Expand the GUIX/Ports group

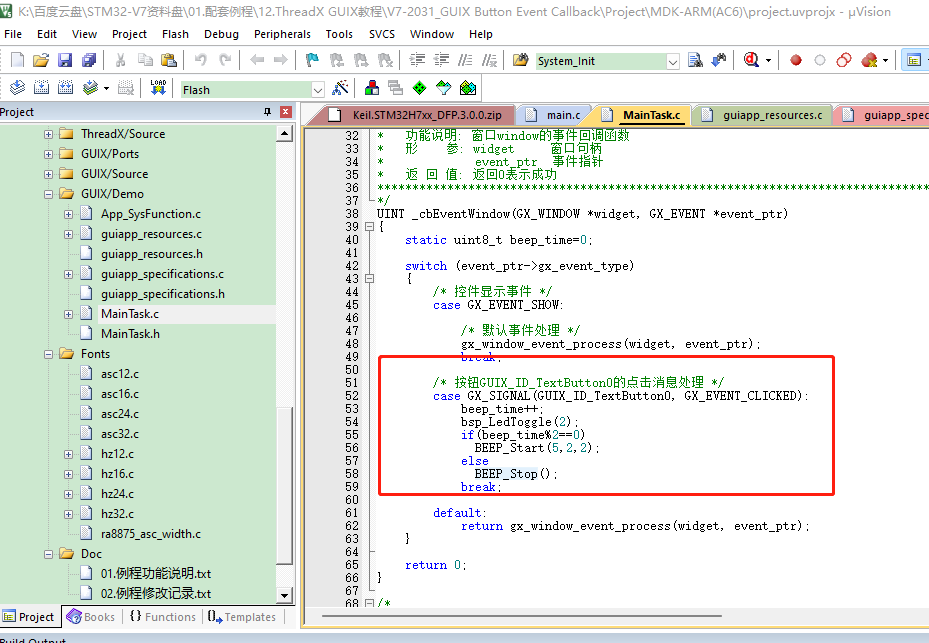point(49,154)
